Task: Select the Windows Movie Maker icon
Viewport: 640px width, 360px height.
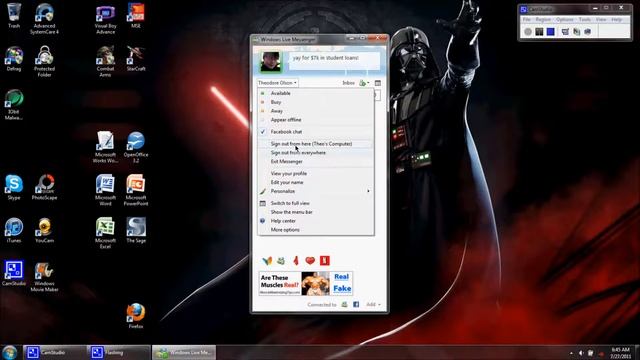Action: point(44,277)
